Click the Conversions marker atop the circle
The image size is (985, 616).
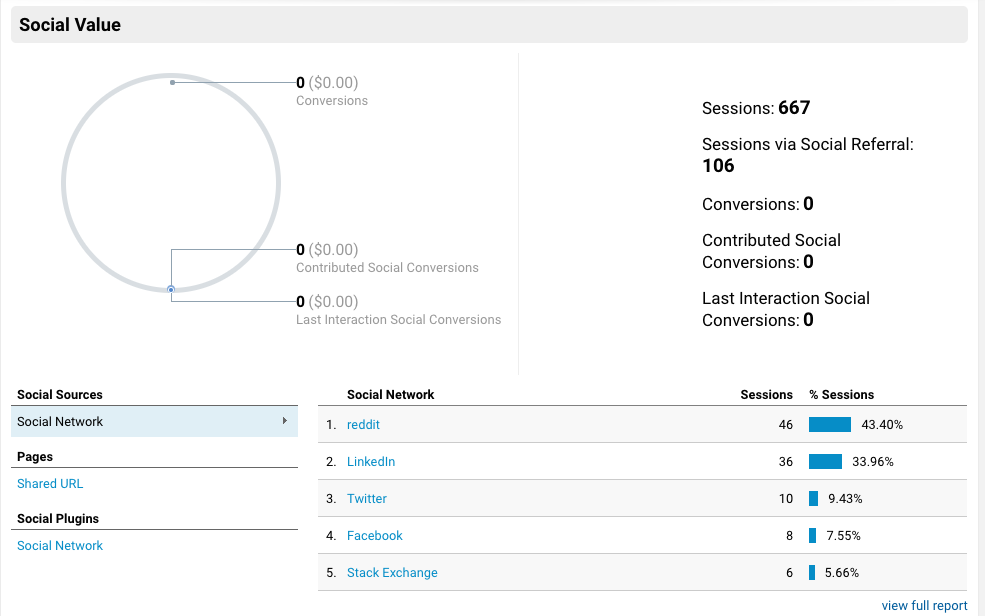pos(172,82)
